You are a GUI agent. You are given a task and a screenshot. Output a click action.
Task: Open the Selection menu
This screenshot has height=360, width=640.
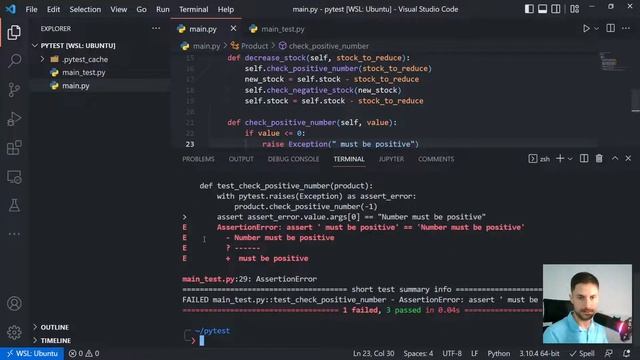click(85, 9)
